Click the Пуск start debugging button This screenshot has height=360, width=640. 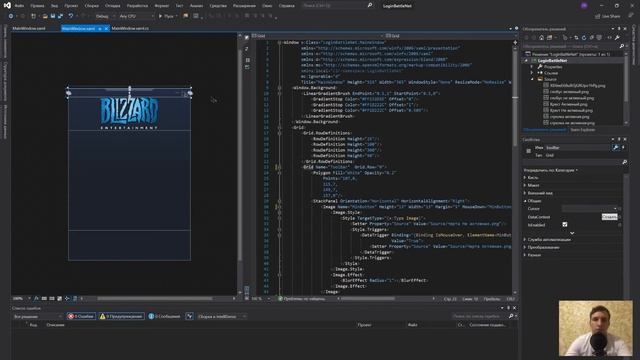168,16
